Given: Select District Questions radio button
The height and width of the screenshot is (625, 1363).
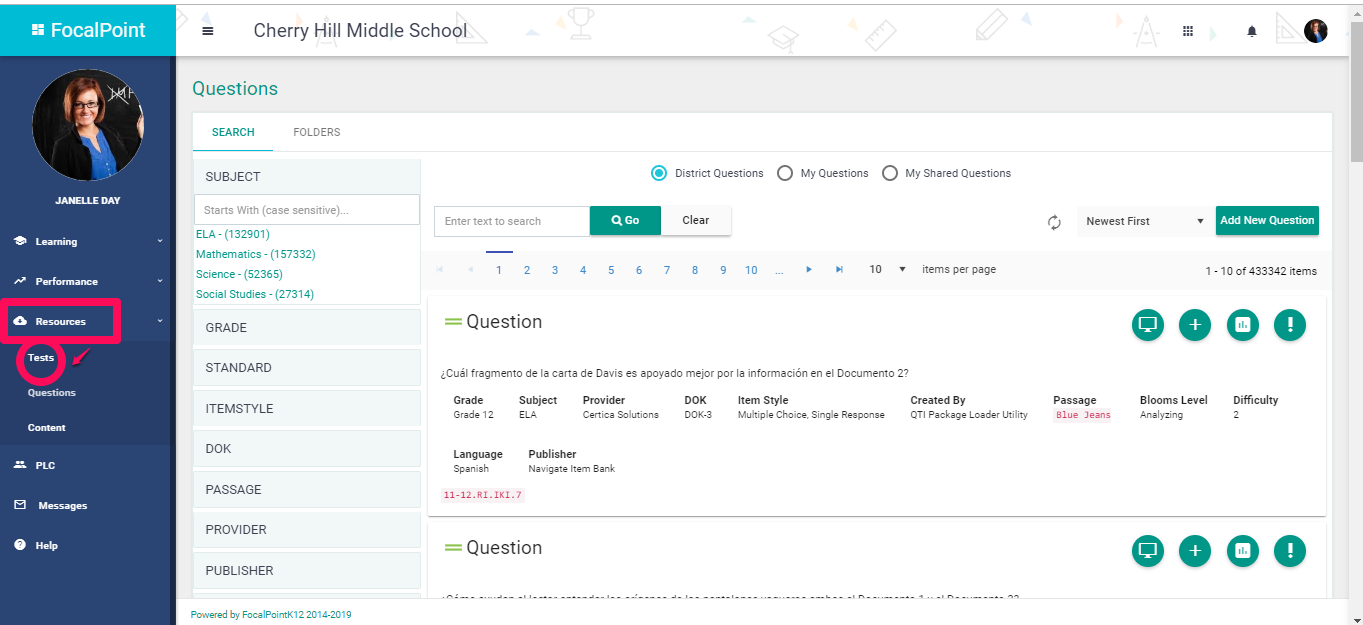Looking at the screenshot, I should point(659,173).
